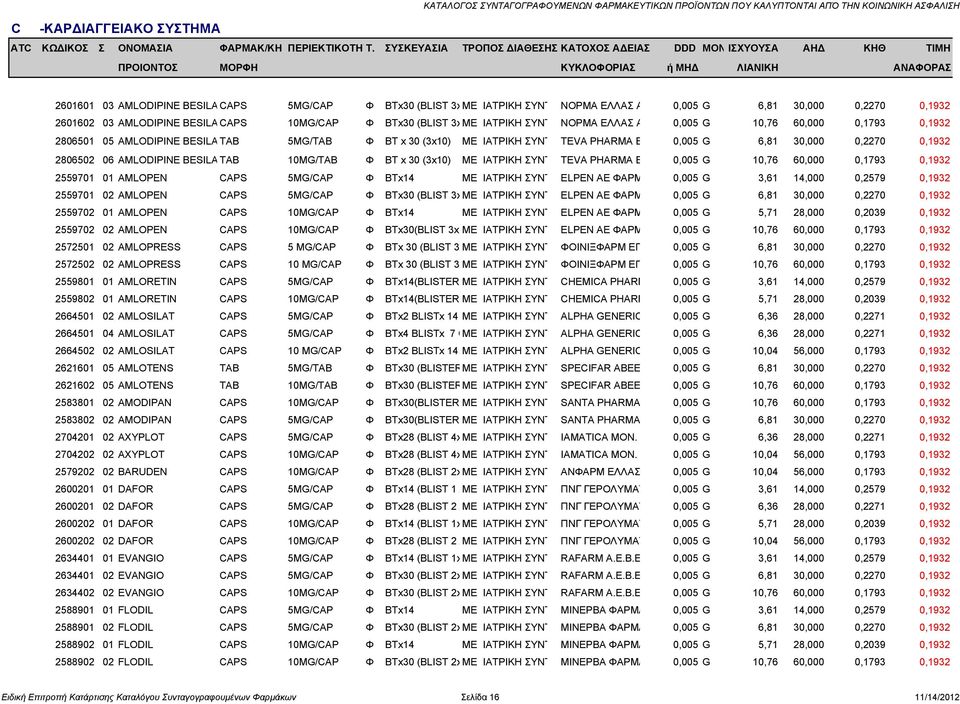Click IAMATICA MON. holder in row 2704201
This screenshot has height=704, width=960.
click(599, 437)
